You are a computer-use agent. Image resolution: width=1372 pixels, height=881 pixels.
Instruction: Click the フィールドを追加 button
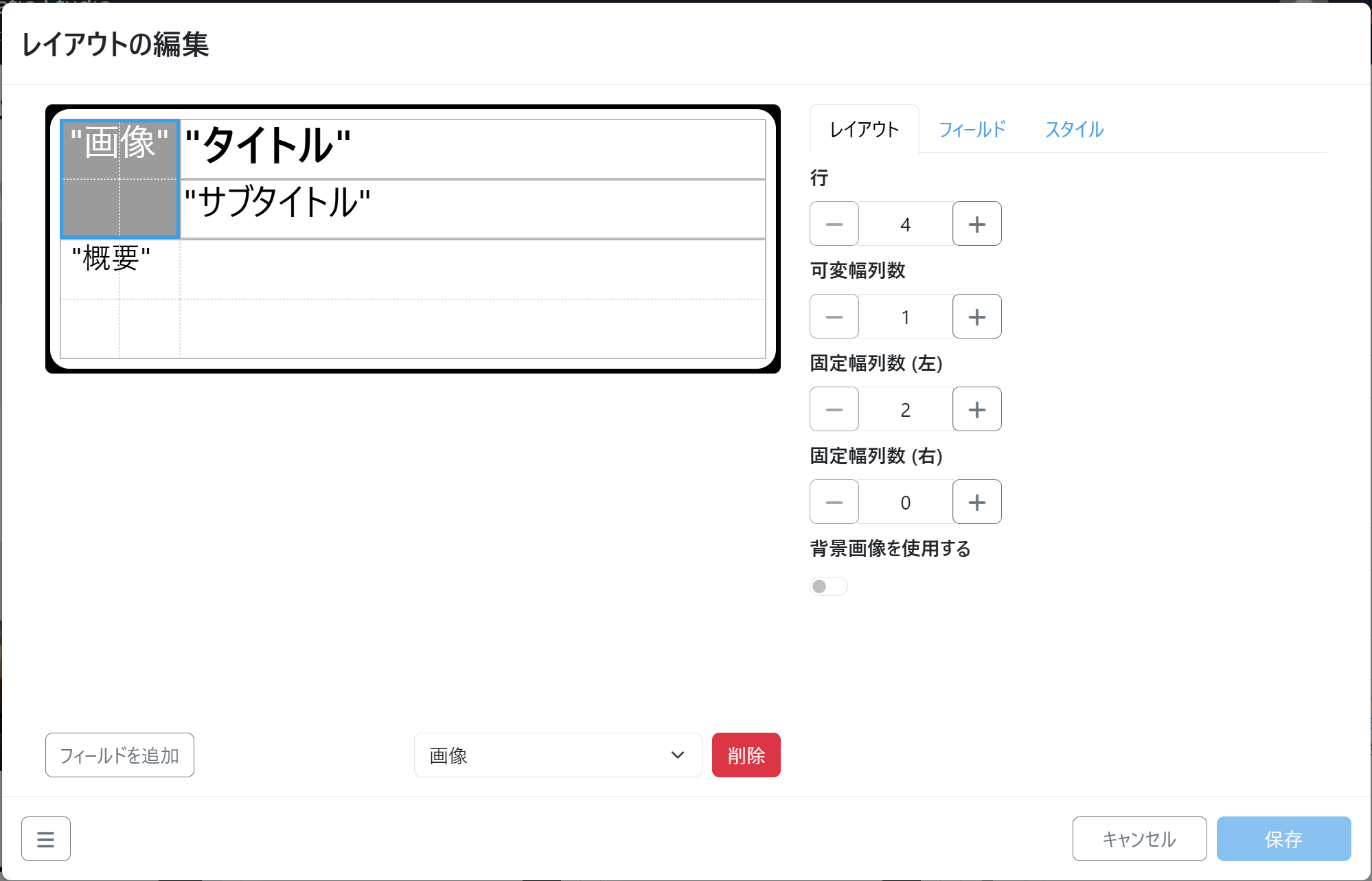[x=119, y=755]
